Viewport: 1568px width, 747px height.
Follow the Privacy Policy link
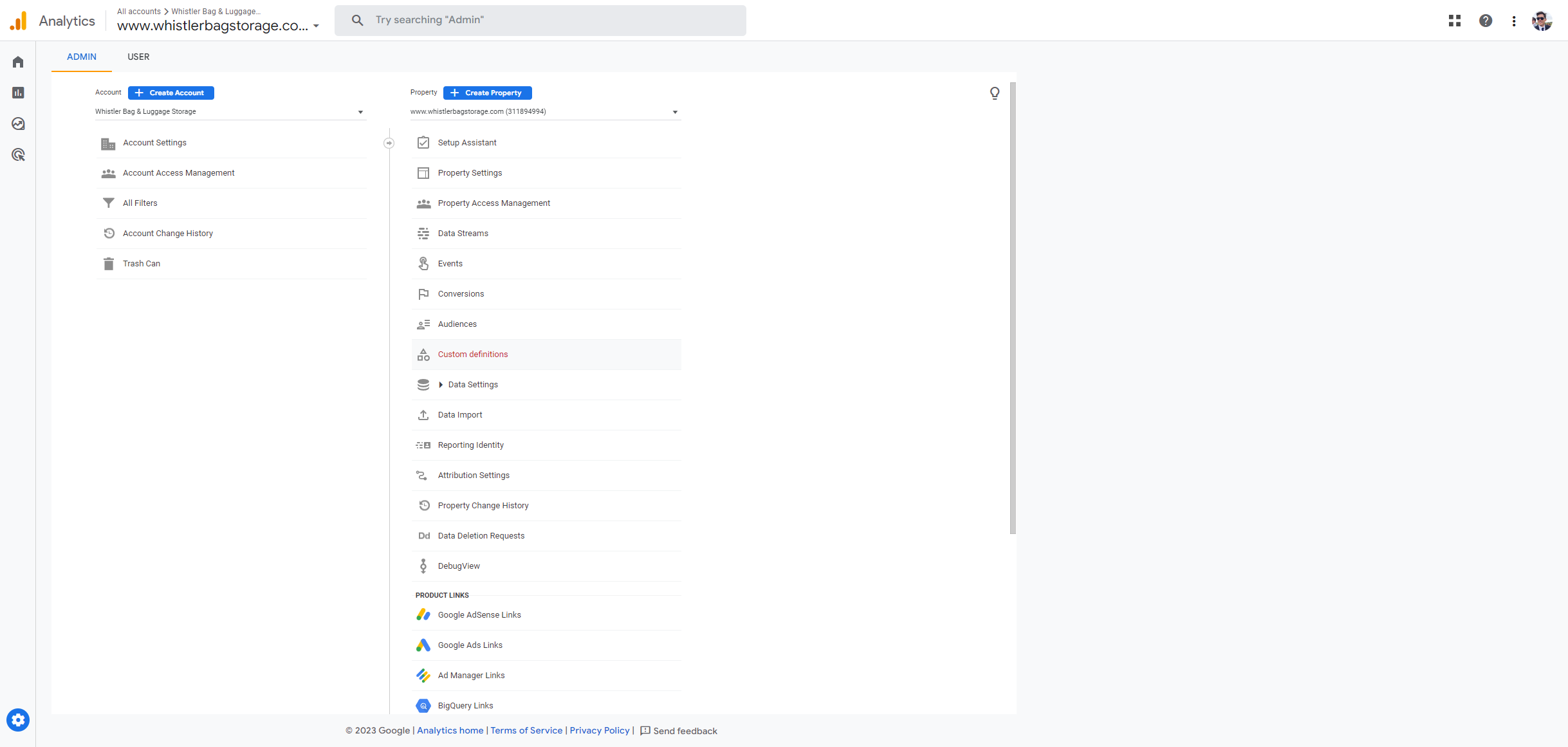pos(600,730)
